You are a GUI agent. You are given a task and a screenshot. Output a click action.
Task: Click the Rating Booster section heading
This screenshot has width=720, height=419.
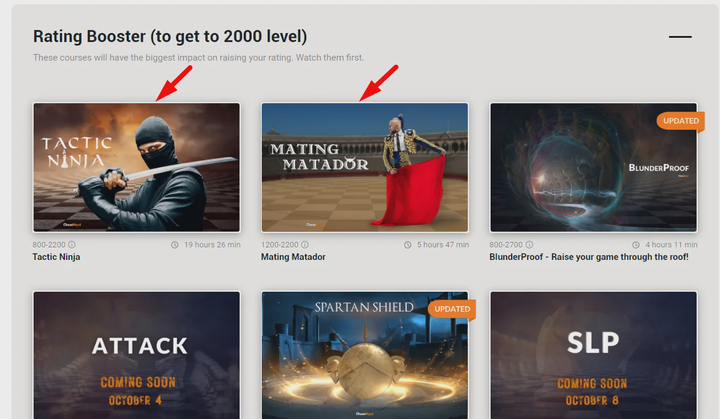point(170,36)
